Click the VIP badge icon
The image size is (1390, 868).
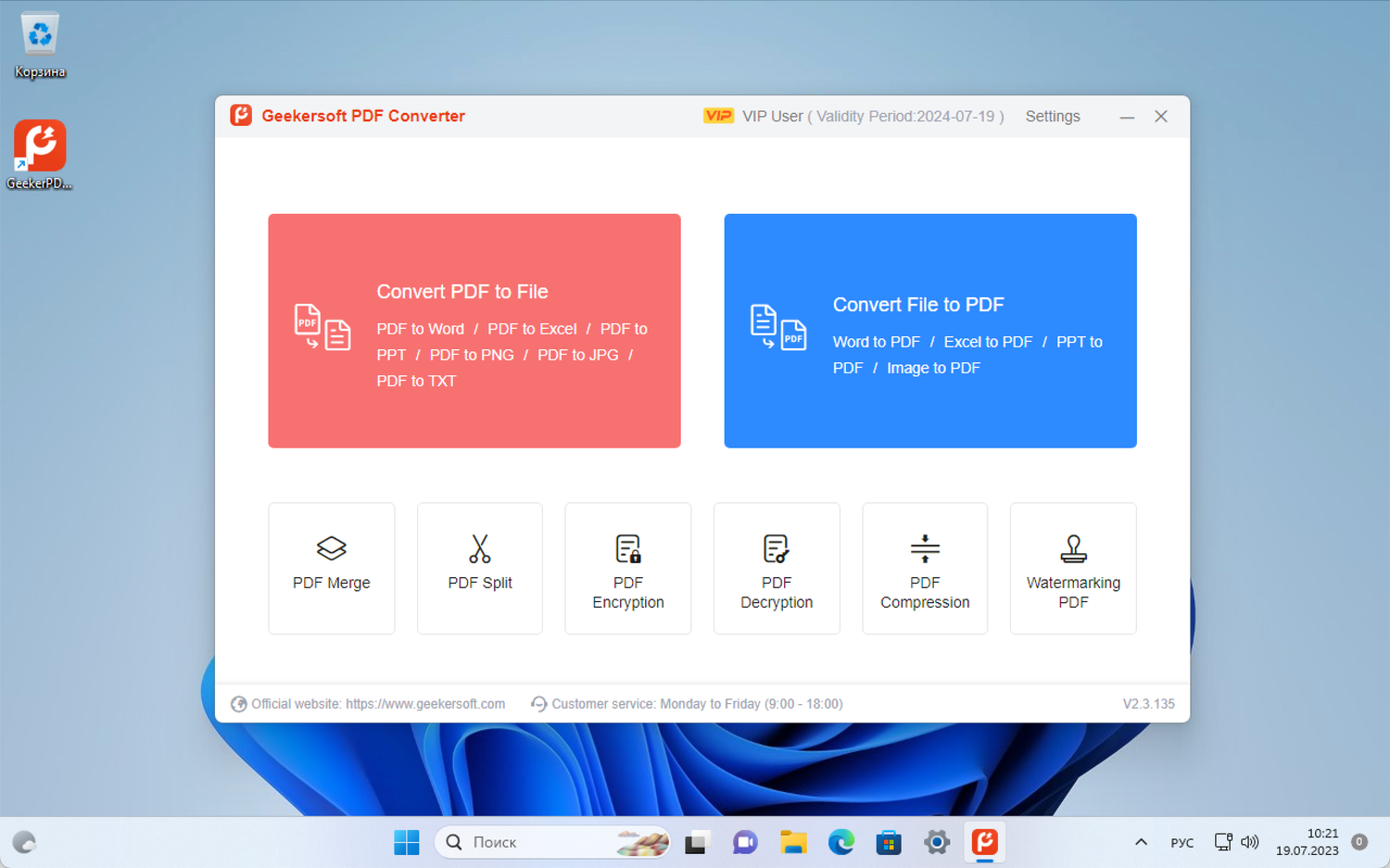(x=718, y=116)
